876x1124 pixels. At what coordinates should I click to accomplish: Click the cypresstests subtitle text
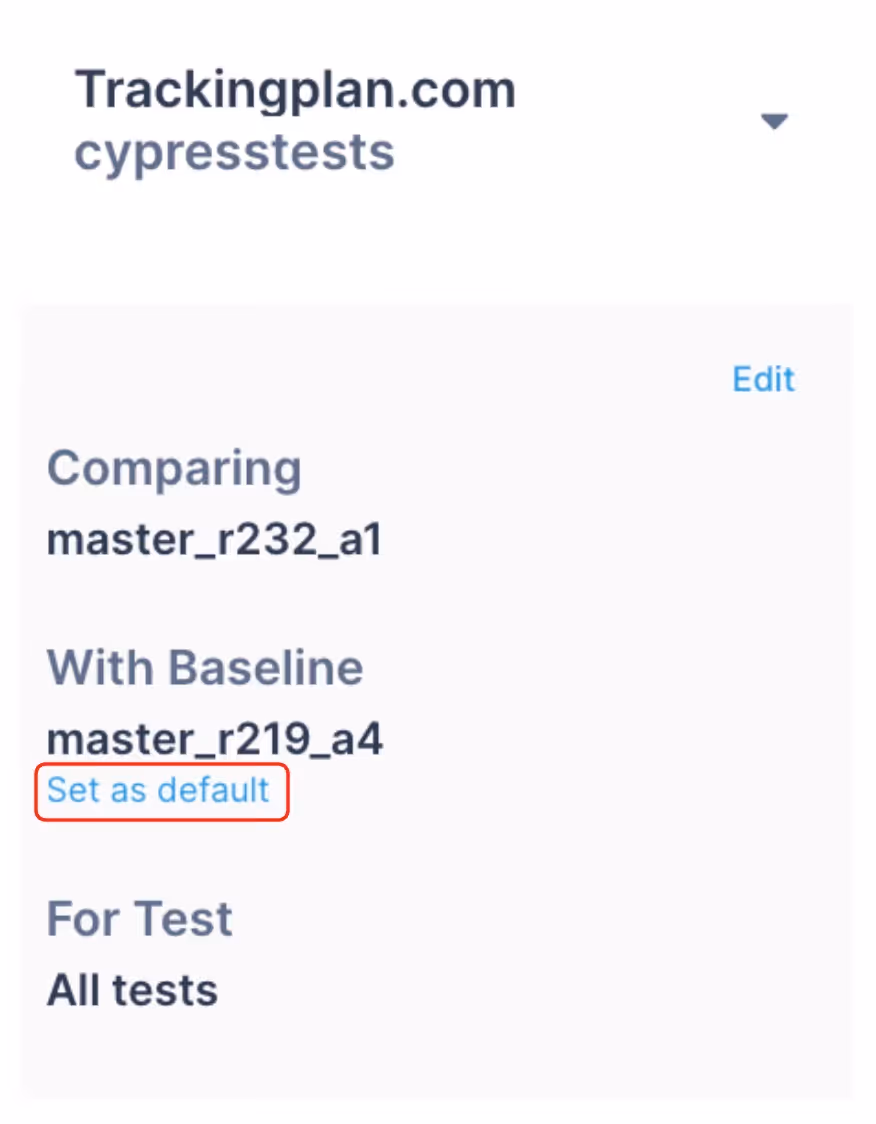[235, 151]
